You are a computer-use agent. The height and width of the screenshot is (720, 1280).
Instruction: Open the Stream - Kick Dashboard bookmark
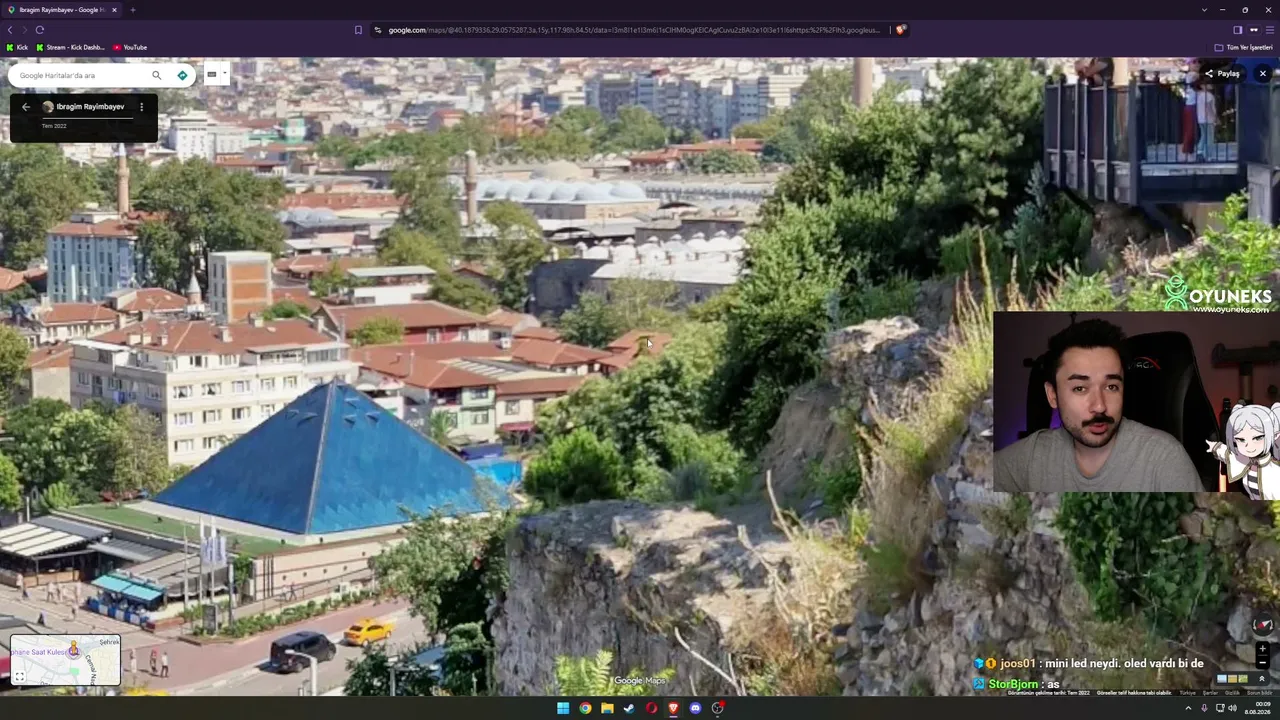pos(69,47)
